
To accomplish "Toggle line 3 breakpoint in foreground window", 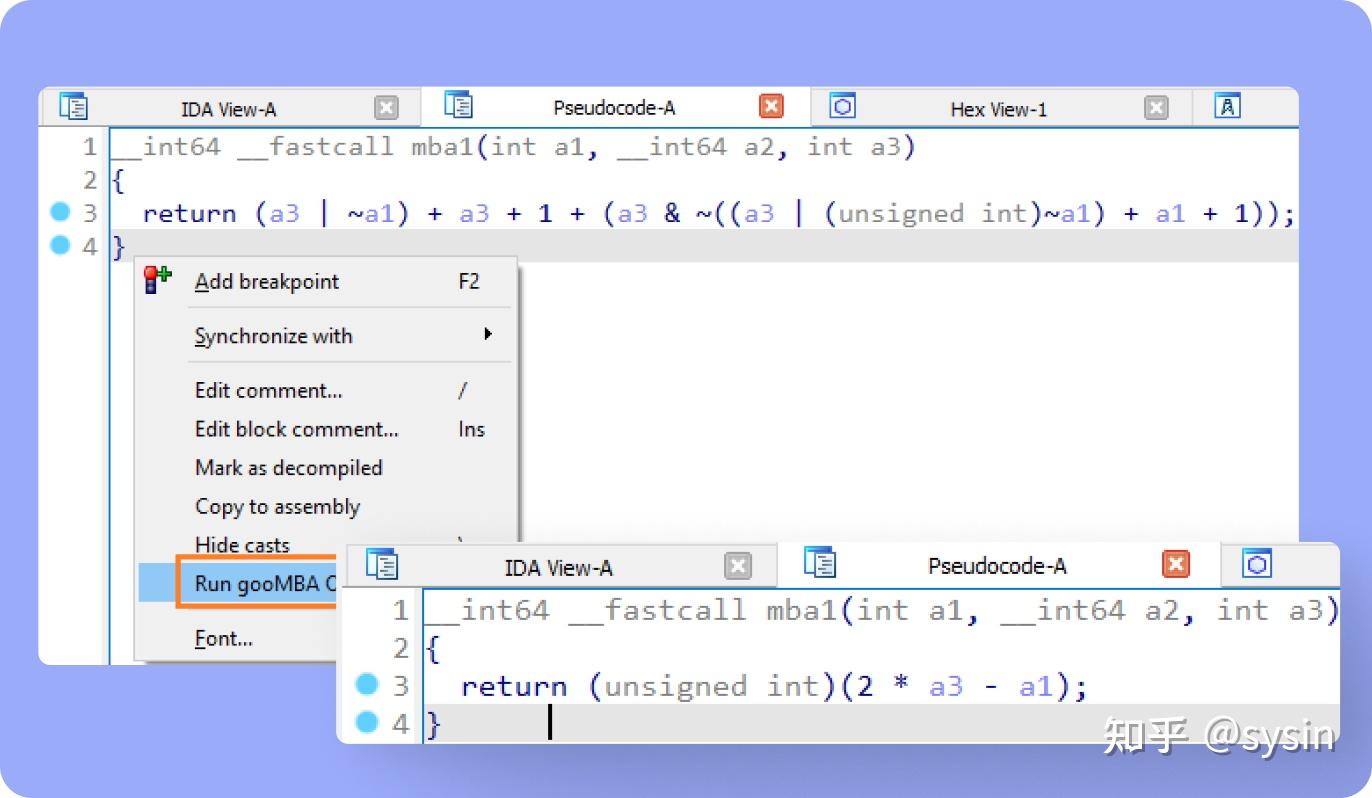I will coord(366,685).
